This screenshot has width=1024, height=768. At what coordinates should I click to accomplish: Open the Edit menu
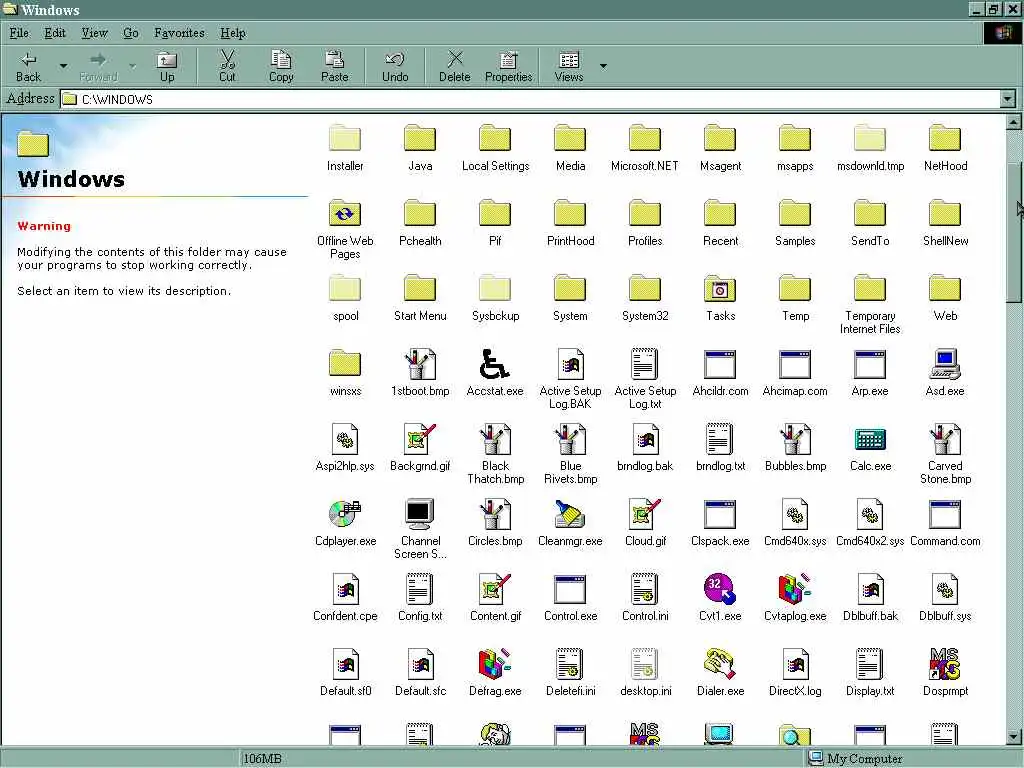click(x=55, y=33)
